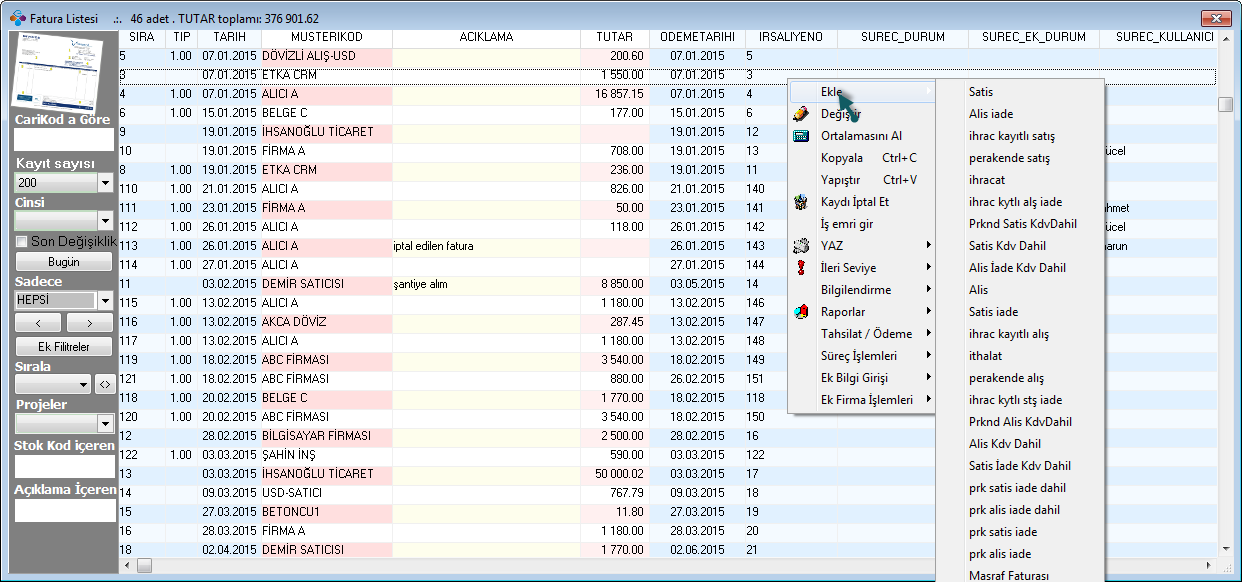Open the Kayıt sayısı dropdown showing 200
1242x582 pixels.
point(105,183)
